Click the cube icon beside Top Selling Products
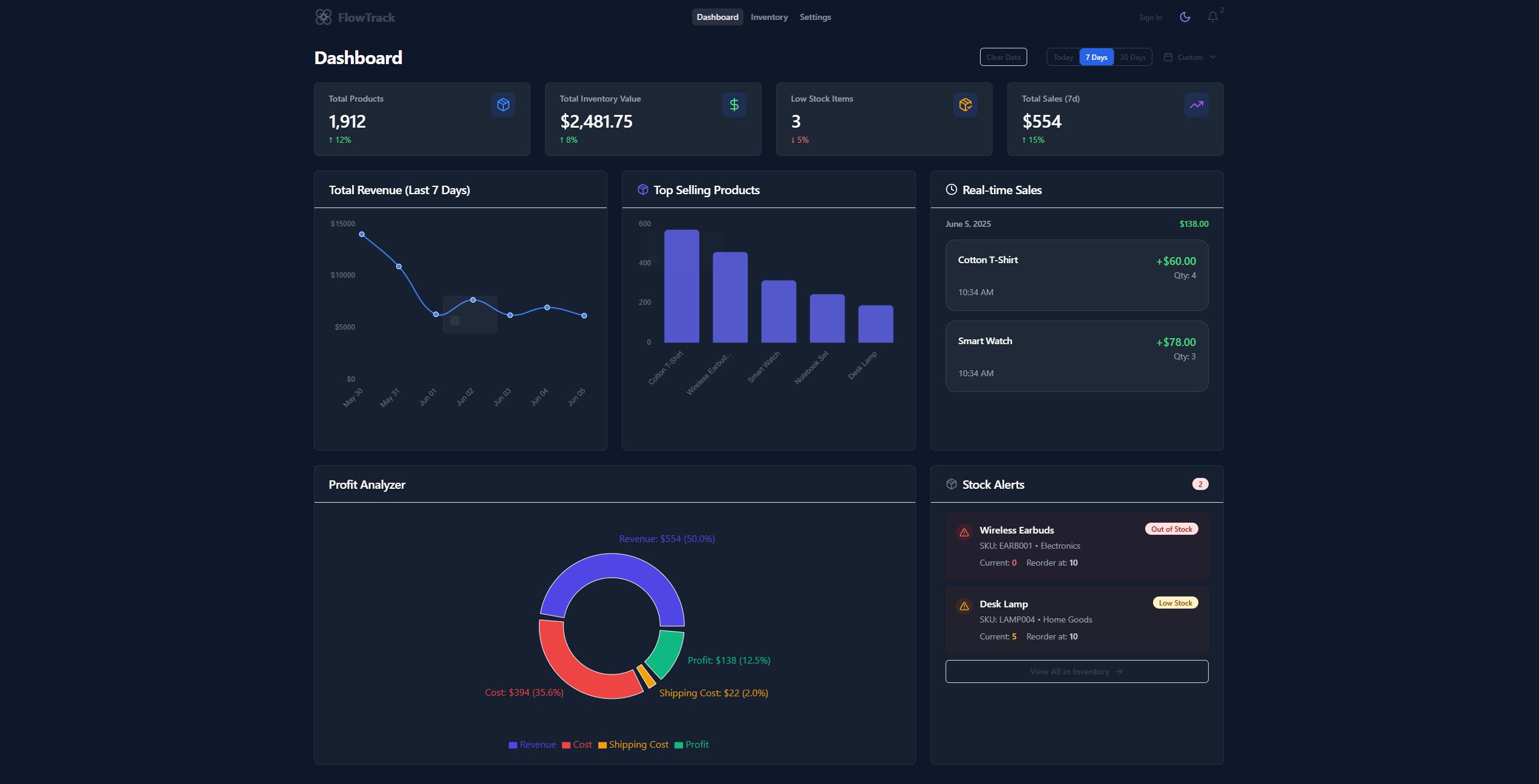 coord(642,189)
